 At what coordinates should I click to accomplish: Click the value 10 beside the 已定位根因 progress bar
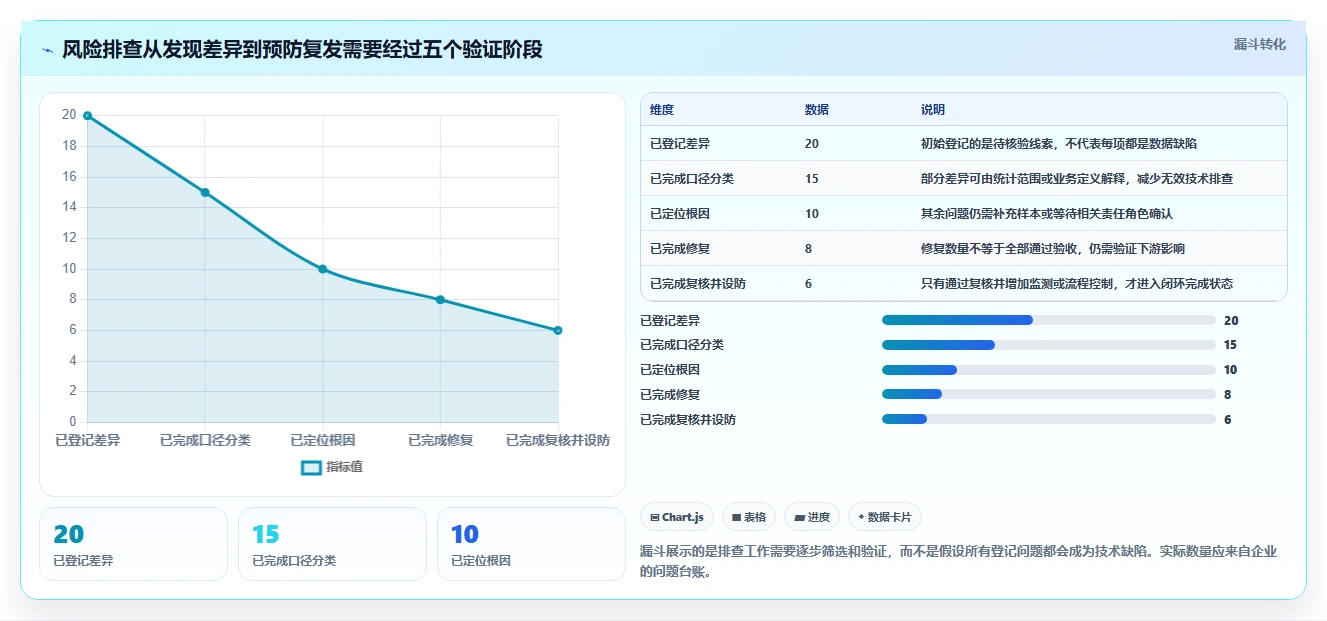pyautogui.click(x=1230, y=370)
